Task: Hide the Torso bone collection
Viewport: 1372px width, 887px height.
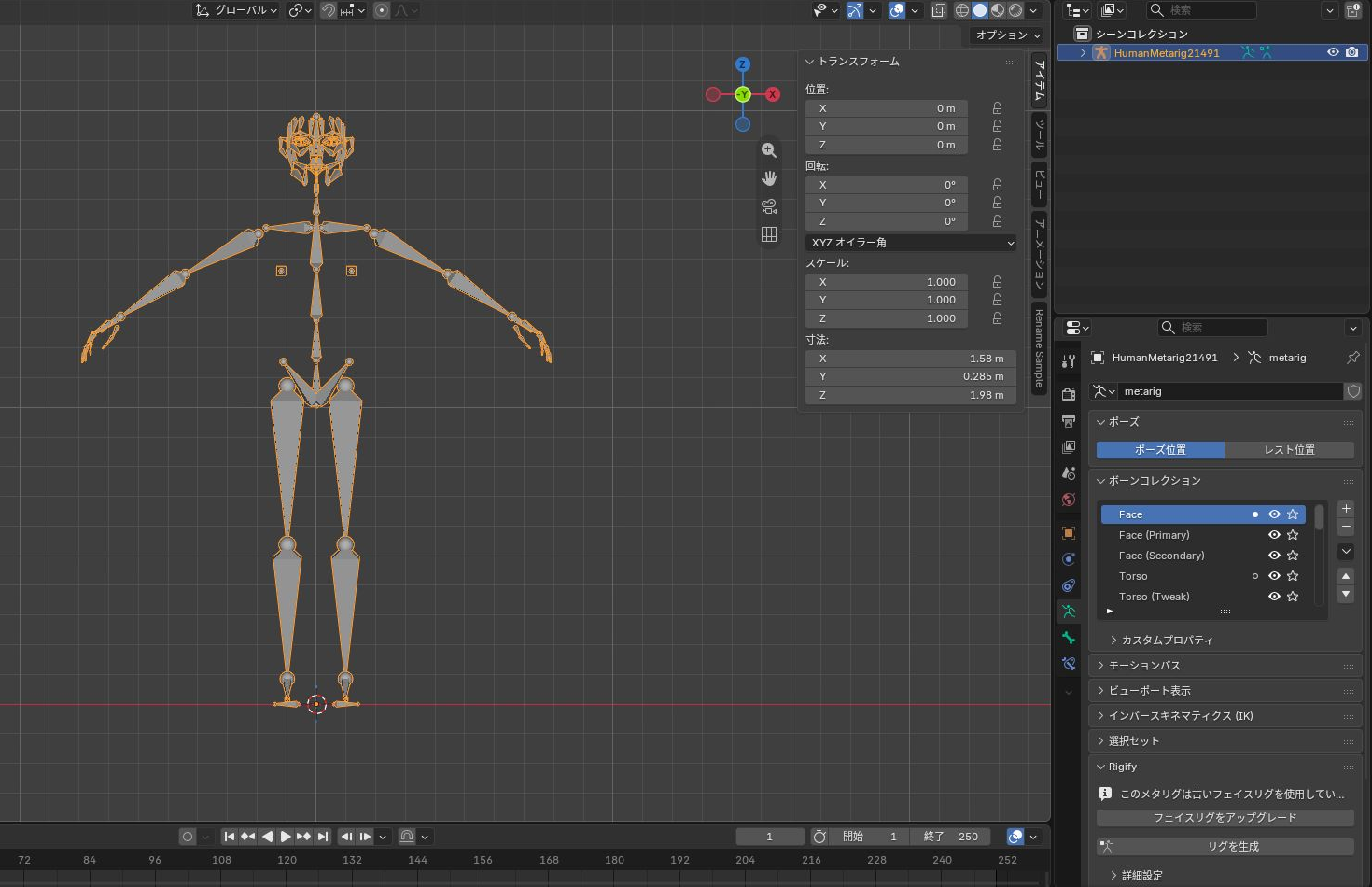Action: click(x=1274, y=576)
